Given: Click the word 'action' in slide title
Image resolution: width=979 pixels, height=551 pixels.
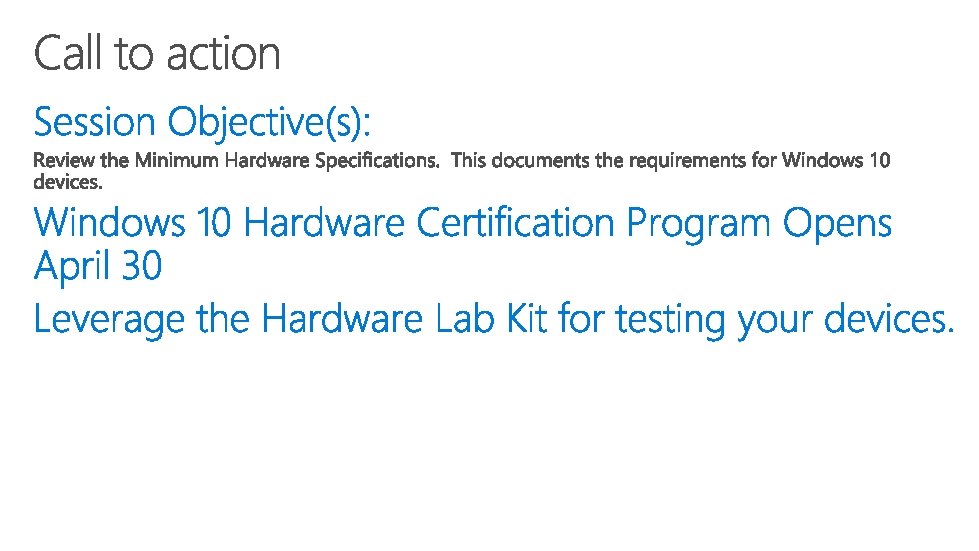Looking at the screenshot, I should click(224, 55).
